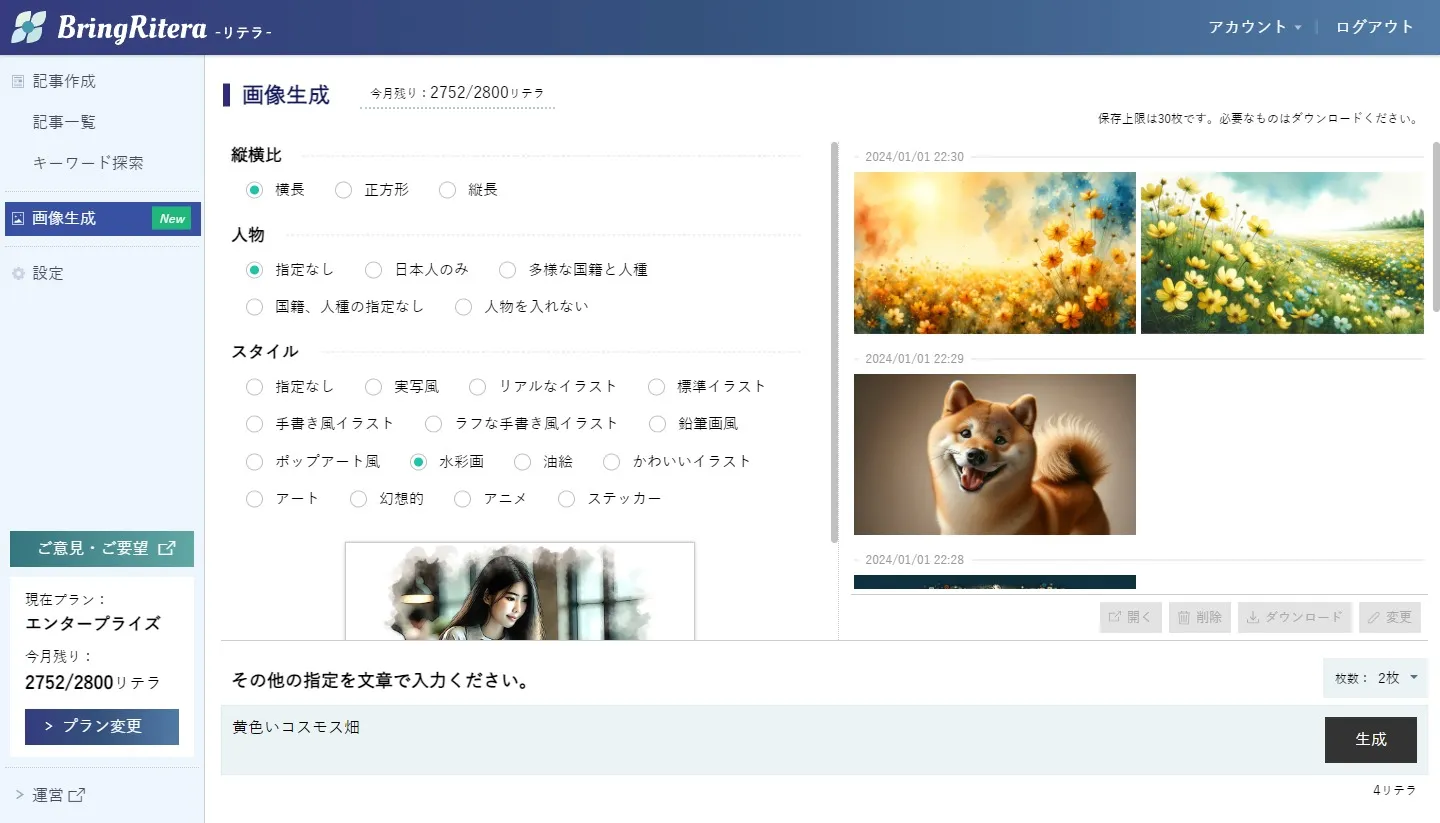This screenshot has width=1440, height=823.
Task: Click the watercolor woman style preview
Action: (520, 591)
